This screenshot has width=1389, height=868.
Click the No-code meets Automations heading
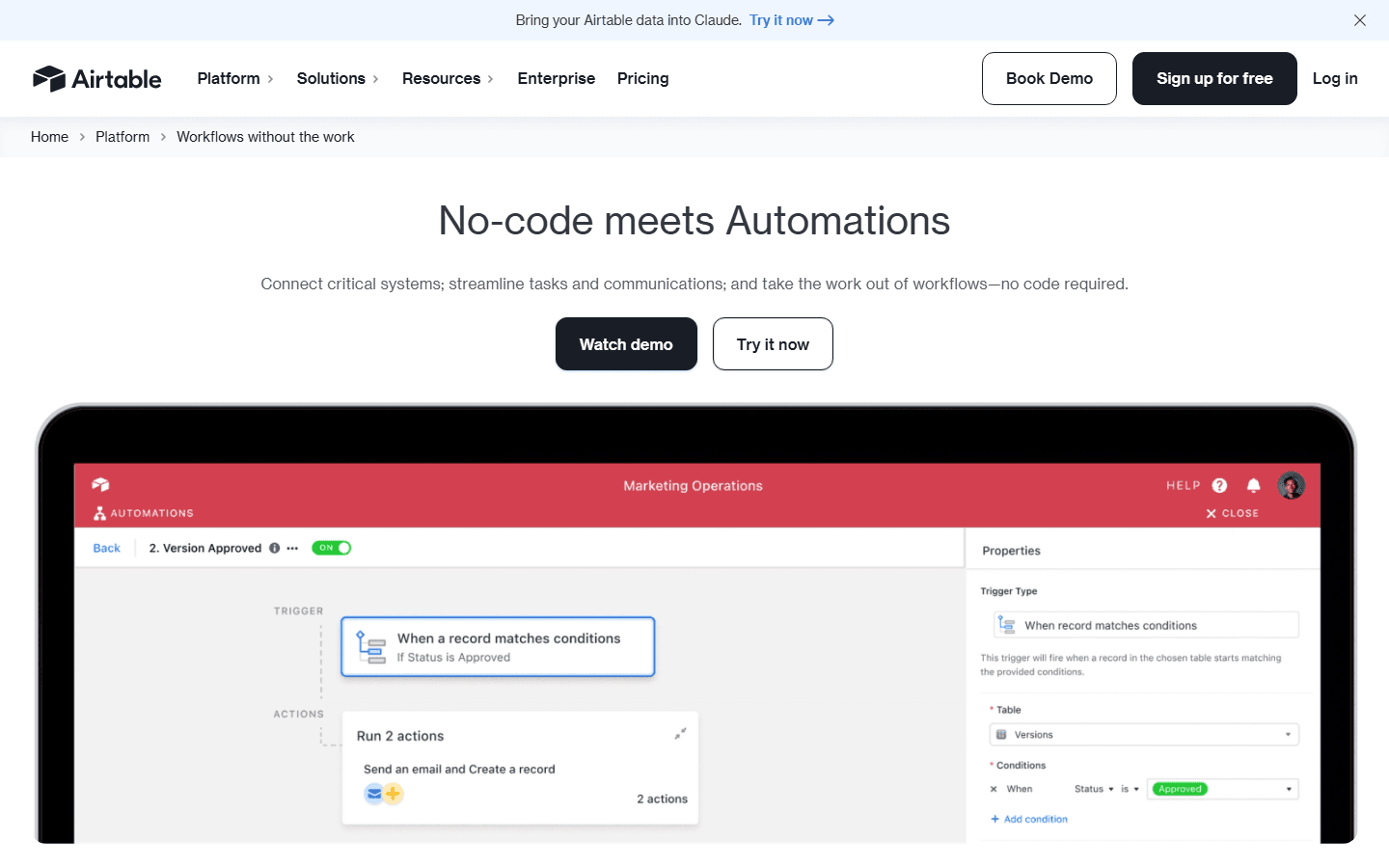[x=694, y=221]
